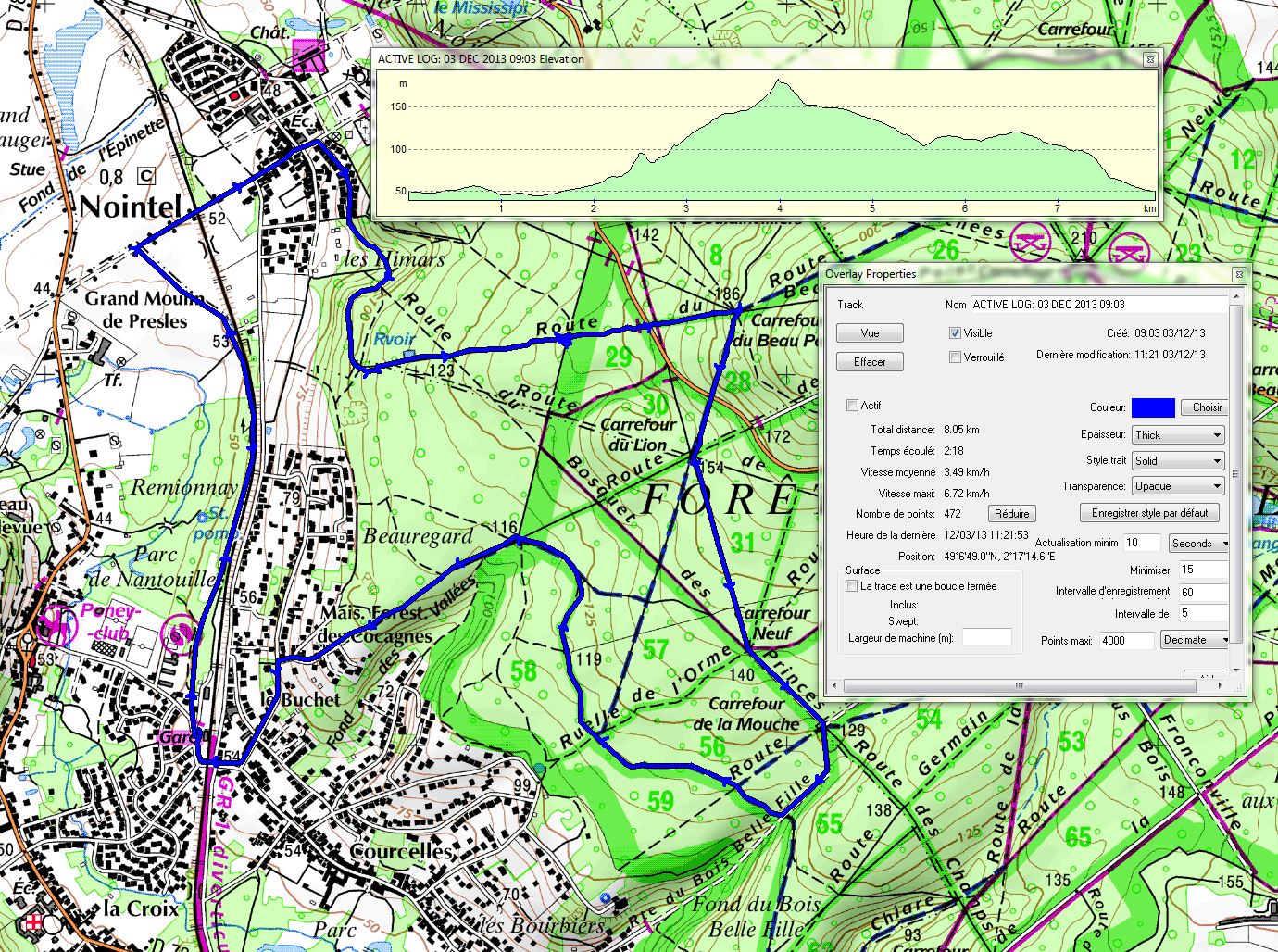
Task: Click the up arrow of the properties scrollbar
Action: click(x=1235, y=297)
